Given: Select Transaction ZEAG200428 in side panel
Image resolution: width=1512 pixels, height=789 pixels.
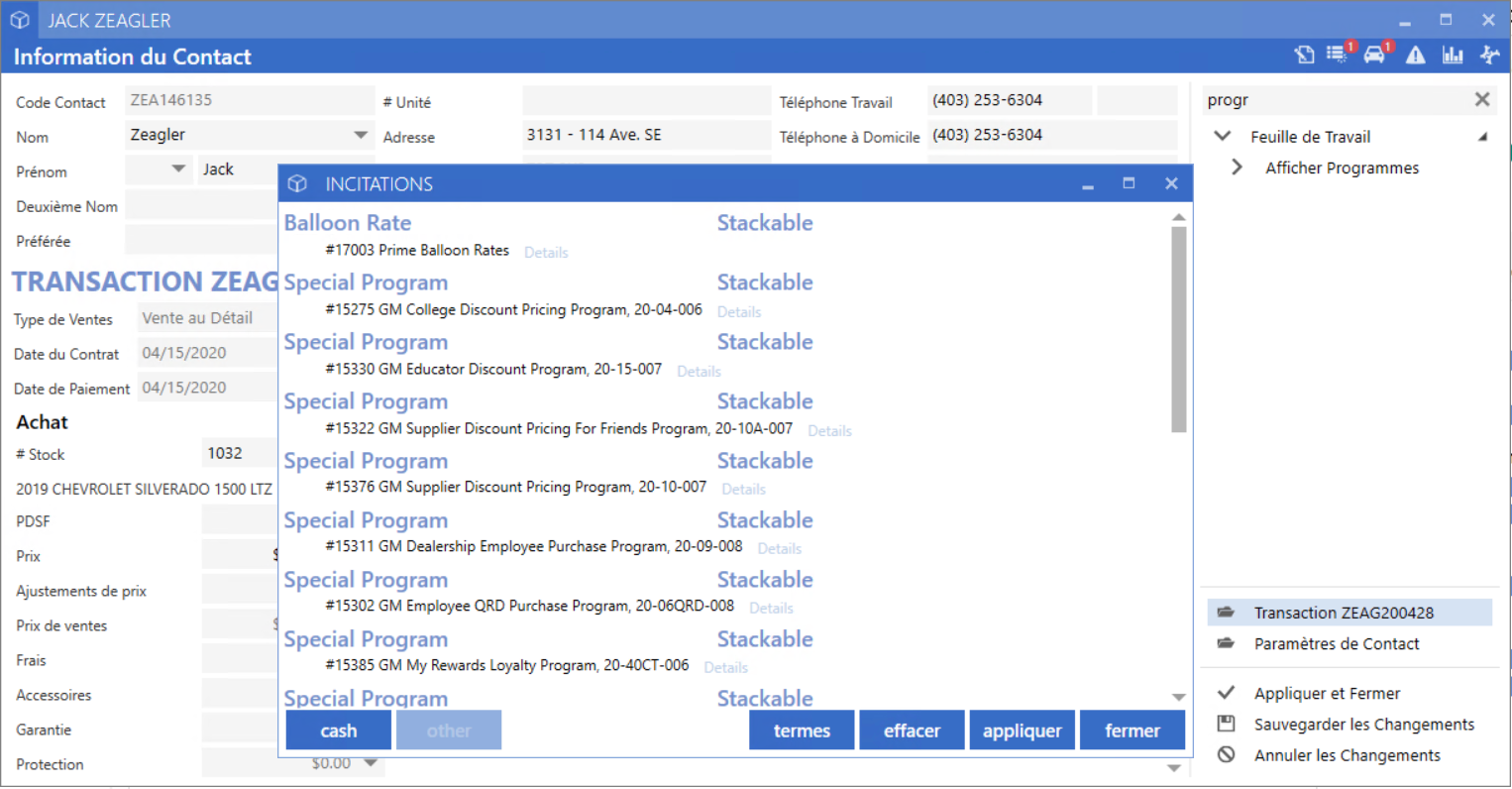Looking at the screenshot, I should (1350, 613).
